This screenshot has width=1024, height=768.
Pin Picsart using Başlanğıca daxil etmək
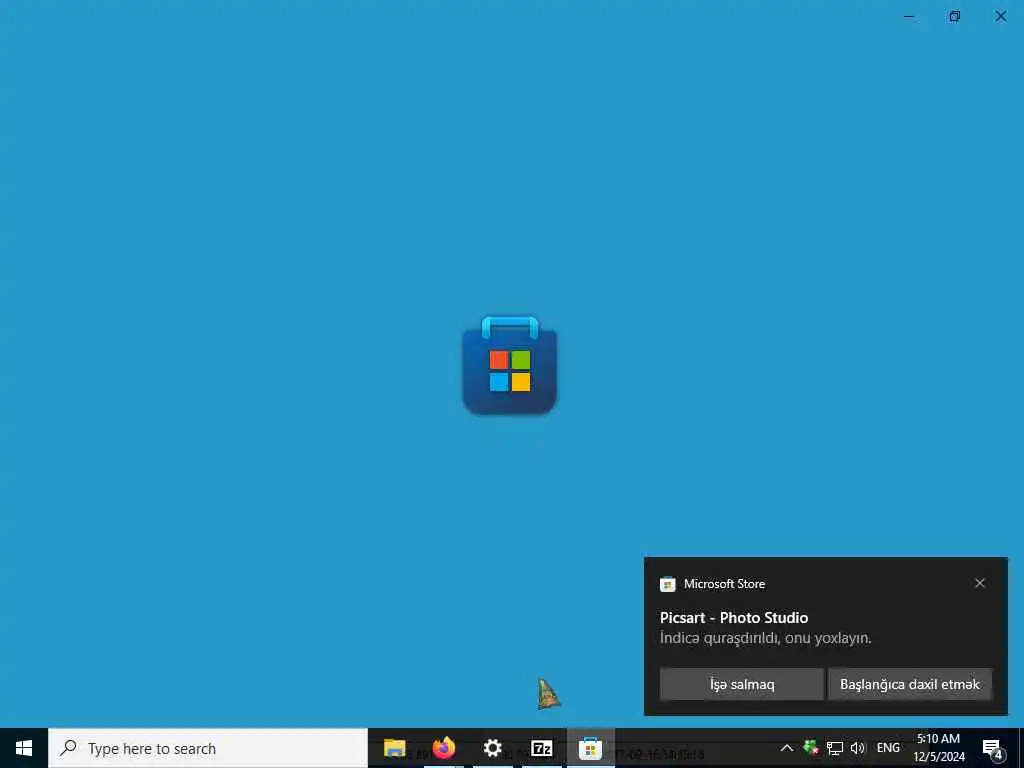click(x=910, y=684)
